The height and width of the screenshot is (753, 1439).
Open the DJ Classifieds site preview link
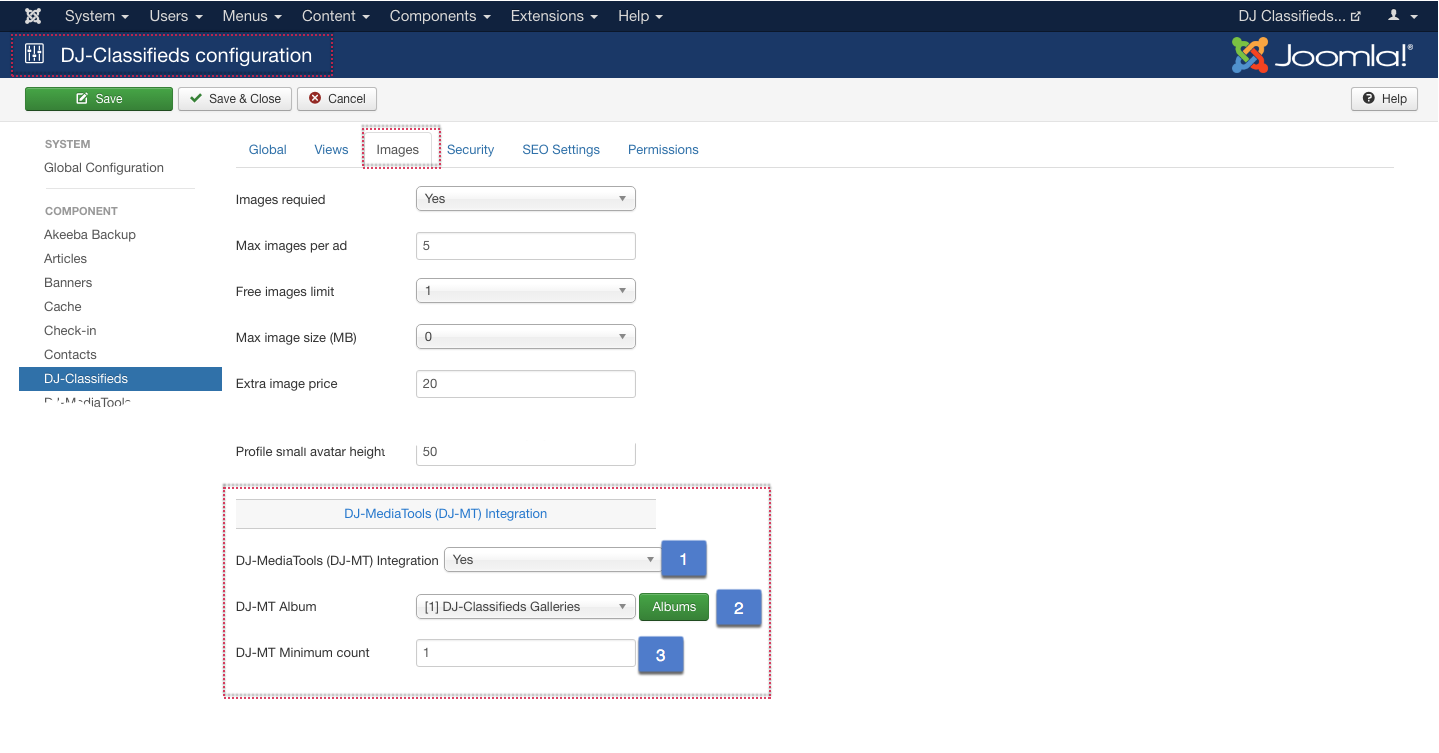pyautogui.click(x=1299, y=16)
